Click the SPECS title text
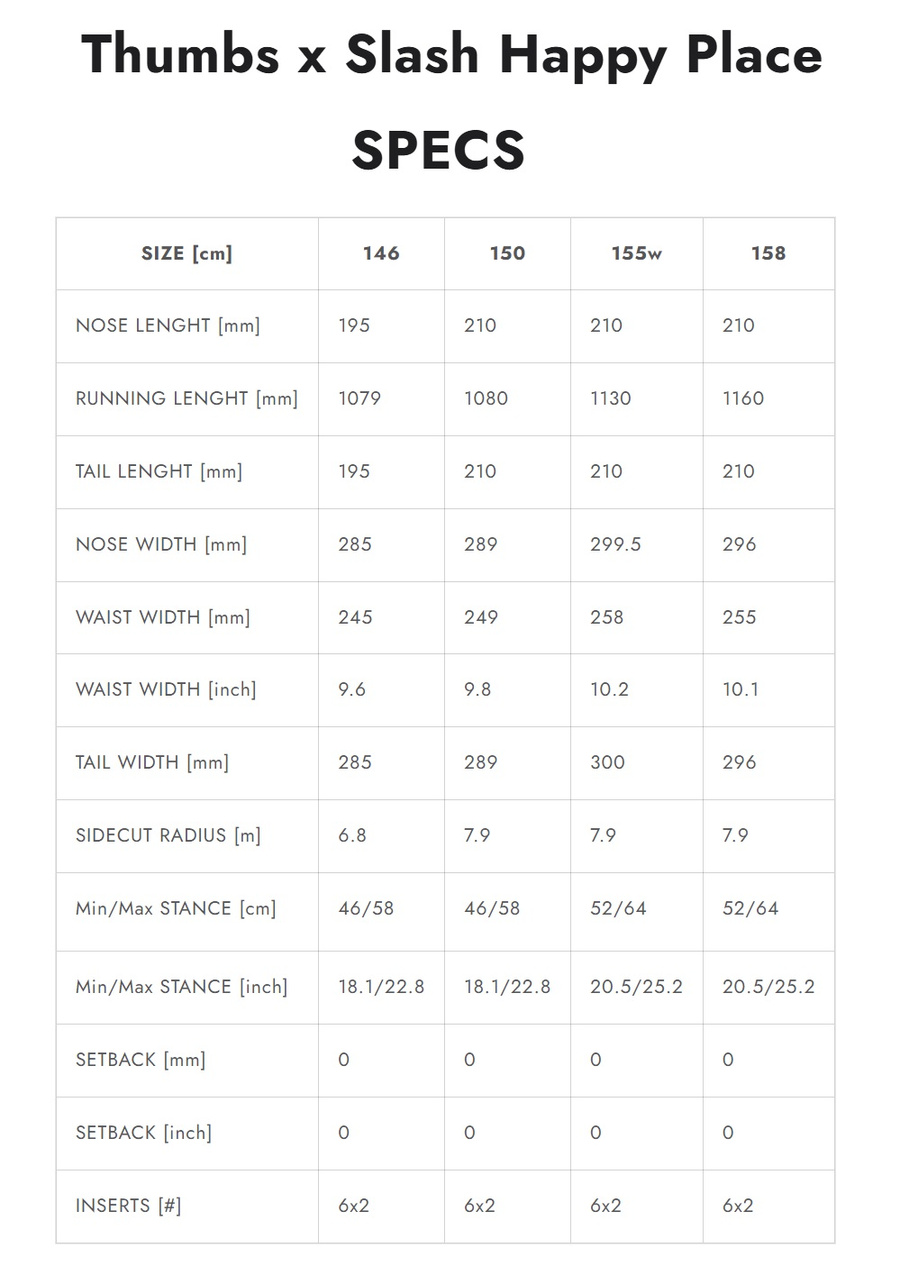Image resolution: width=900 pixels, height=1277 pixels. 438,150
